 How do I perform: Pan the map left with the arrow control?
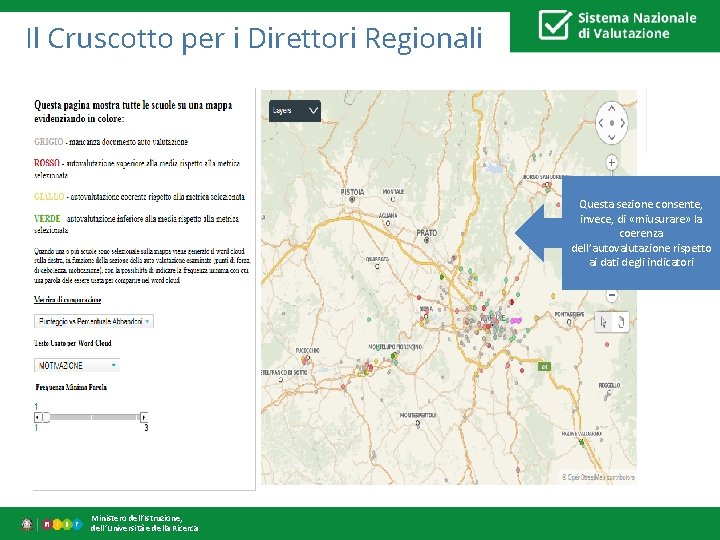click(600, 123)
